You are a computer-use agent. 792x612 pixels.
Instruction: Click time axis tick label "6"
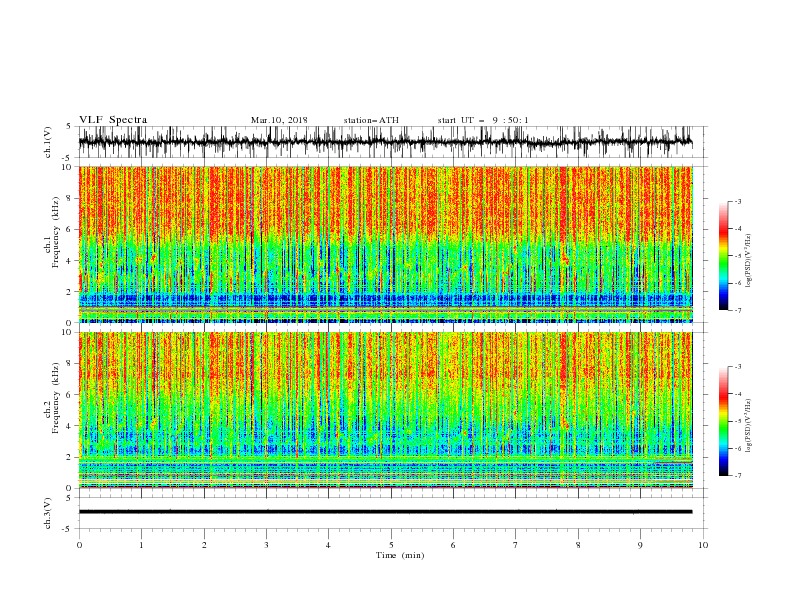pos(453,545)
